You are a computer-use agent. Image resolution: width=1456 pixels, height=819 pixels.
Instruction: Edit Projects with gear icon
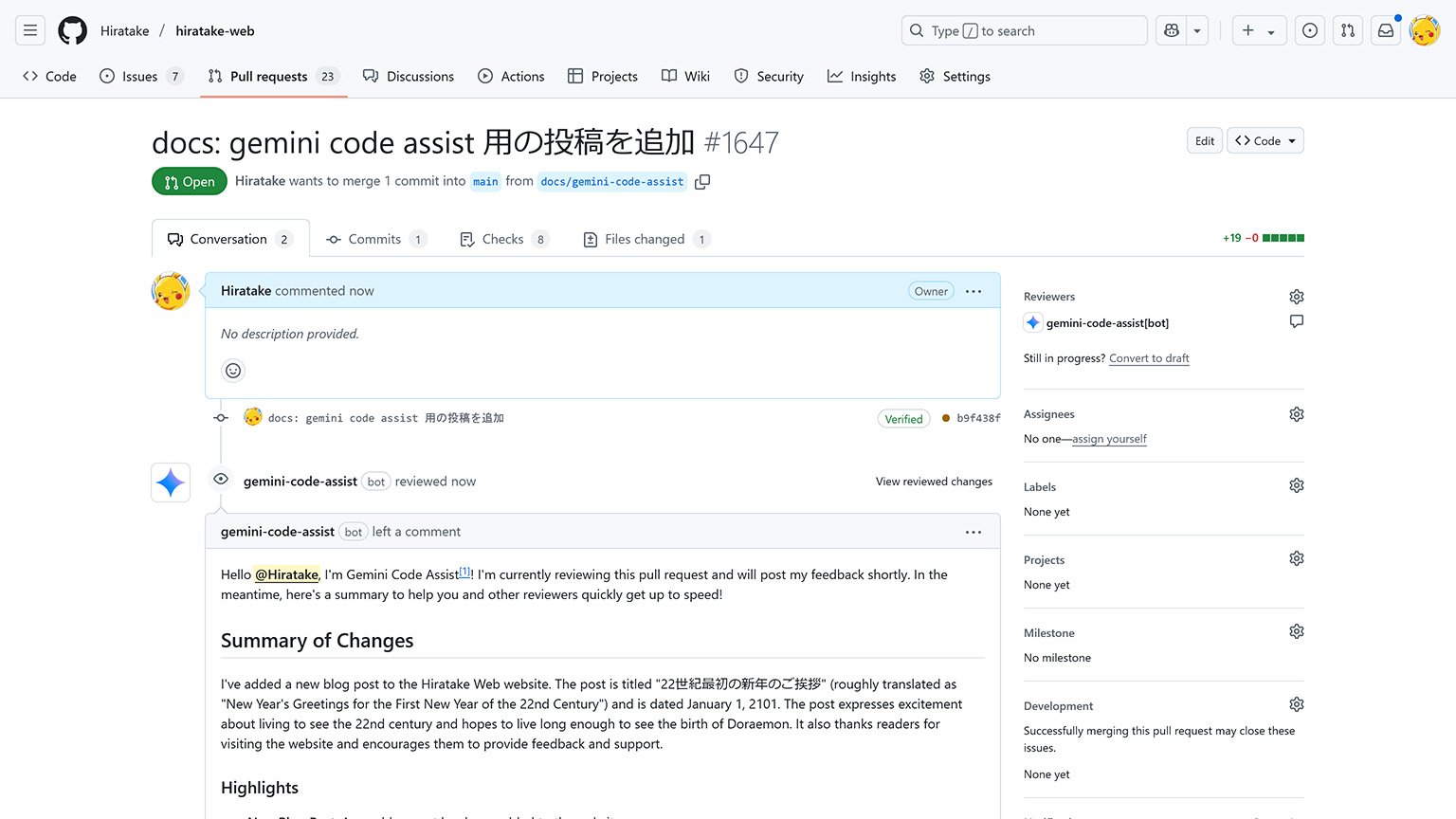(x=1297, y=558)
